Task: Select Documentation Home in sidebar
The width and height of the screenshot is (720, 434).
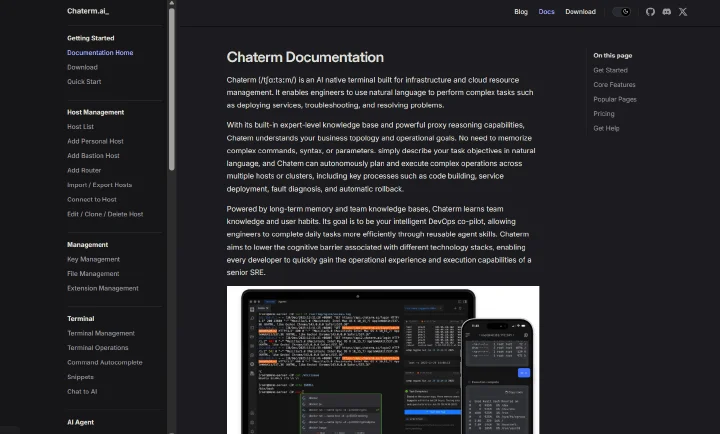Action: click(100, 53)
